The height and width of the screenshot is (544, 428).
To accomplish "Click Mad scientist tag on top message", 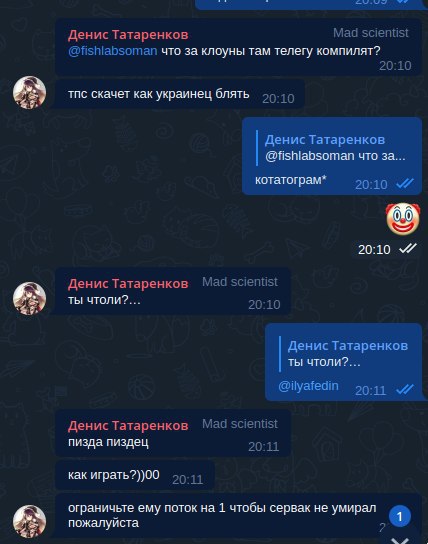I will tap(371, 33).
